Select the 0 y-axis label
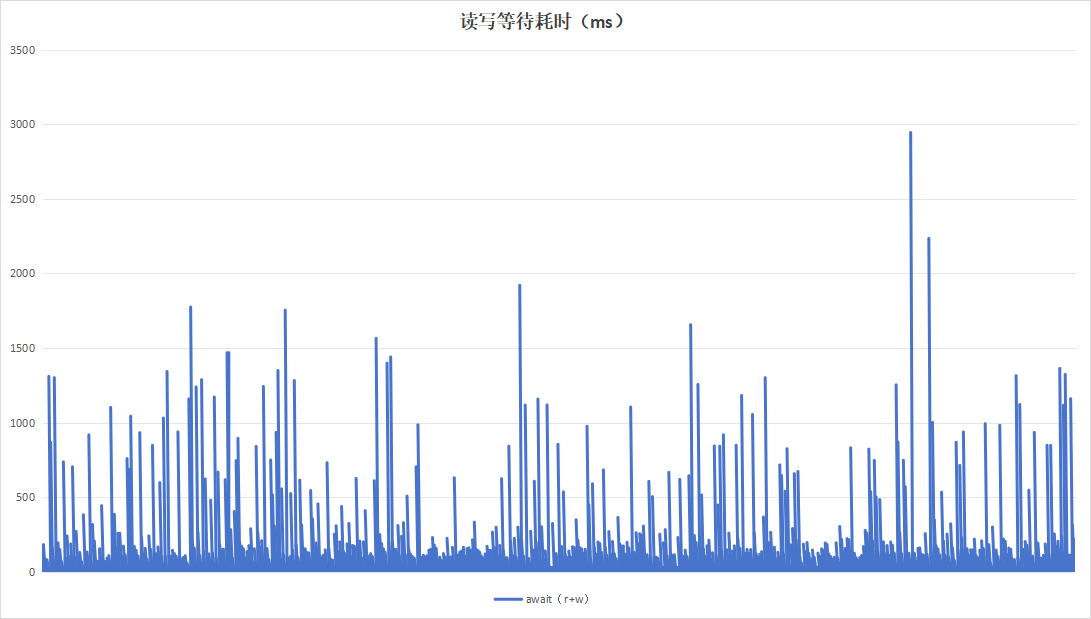1091x619 pixels. pos(32,572)
